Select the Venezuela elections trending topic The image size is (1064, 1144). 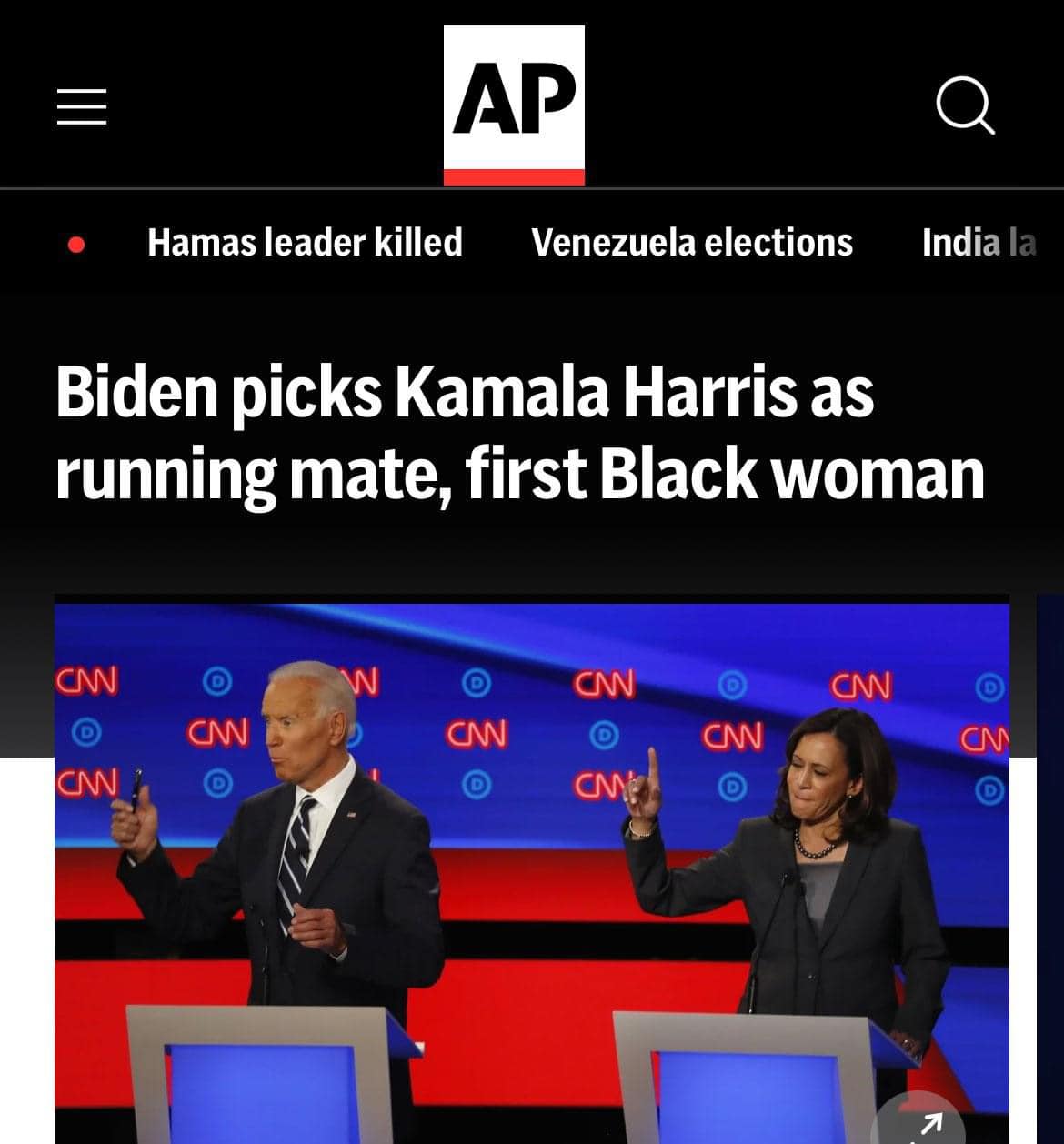coord(692,242)
